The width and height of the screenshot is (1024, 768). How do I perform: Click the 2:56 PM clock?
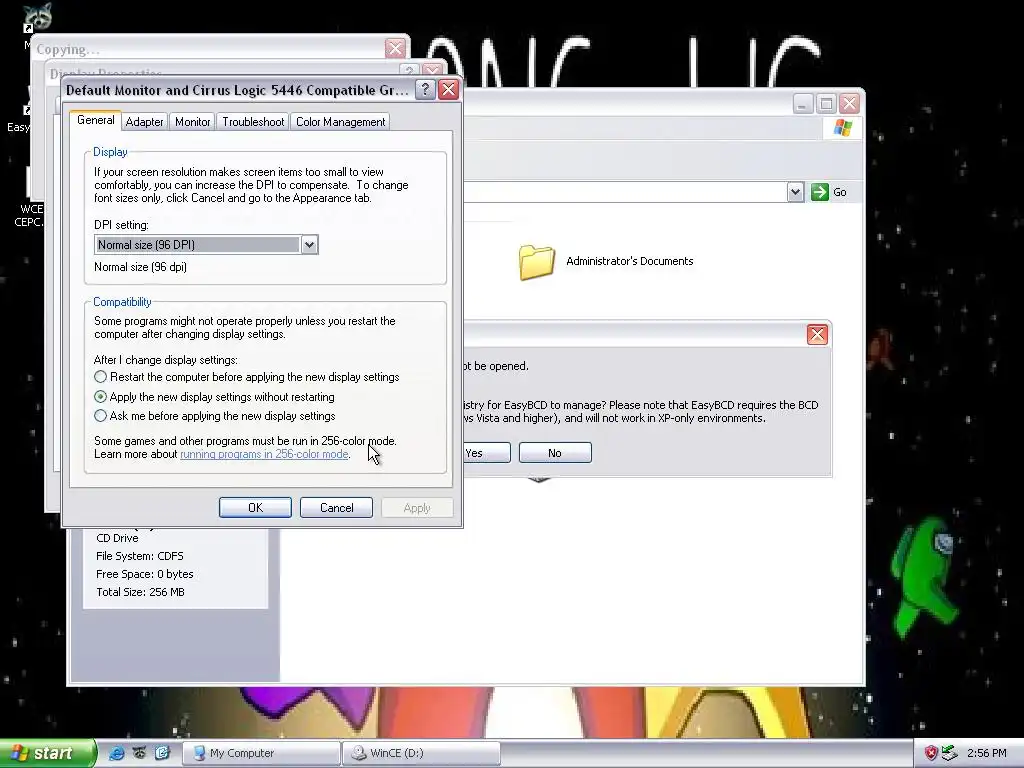coord(987,753)
